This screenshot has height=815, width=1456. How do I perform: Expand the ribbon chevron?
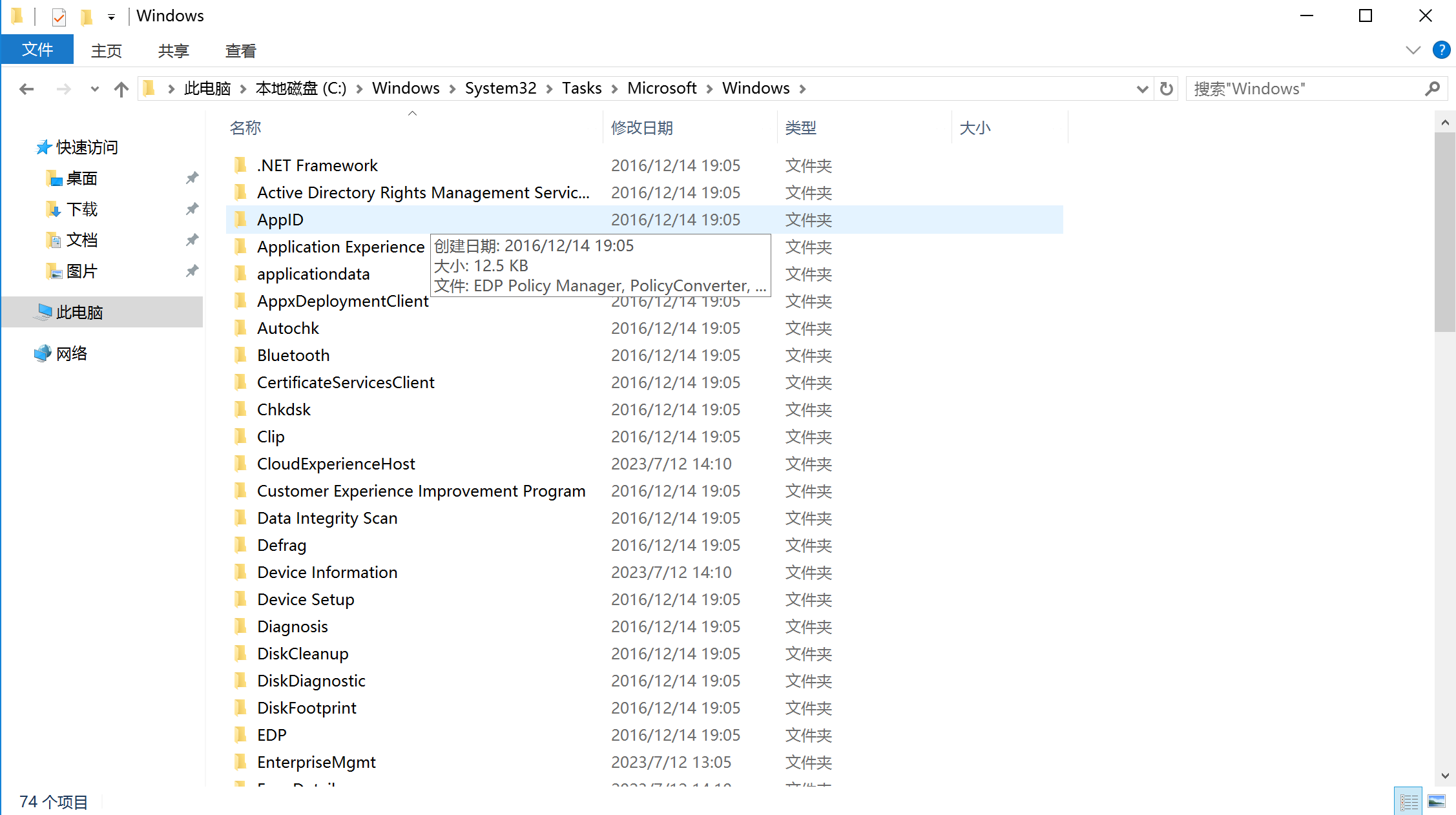1413,50
